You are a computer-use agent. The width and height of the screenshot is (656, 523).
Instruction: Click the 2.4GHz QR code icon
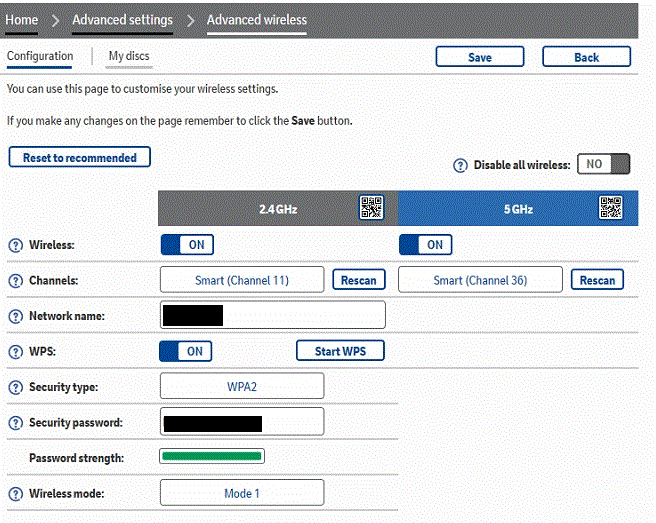(371, 208)
